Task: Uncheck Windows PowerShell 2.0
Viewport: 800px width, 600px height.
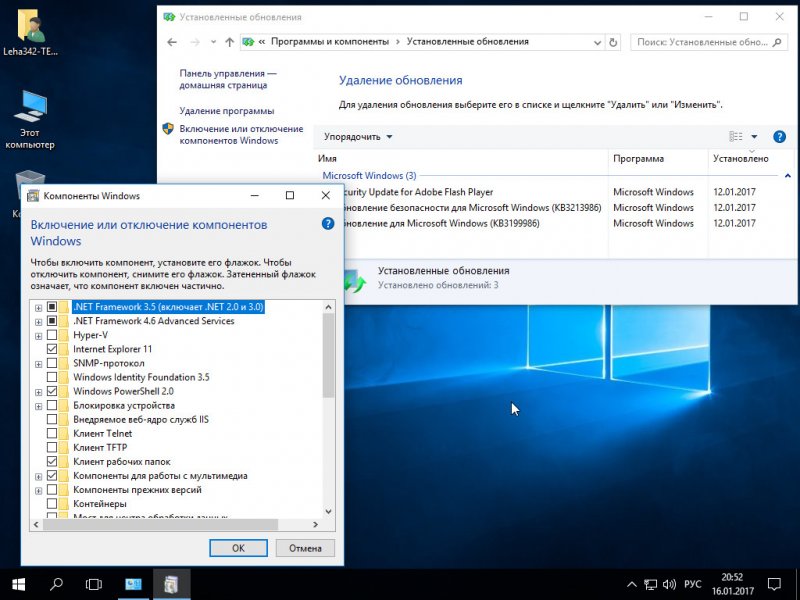Action: tap(52, 391)
